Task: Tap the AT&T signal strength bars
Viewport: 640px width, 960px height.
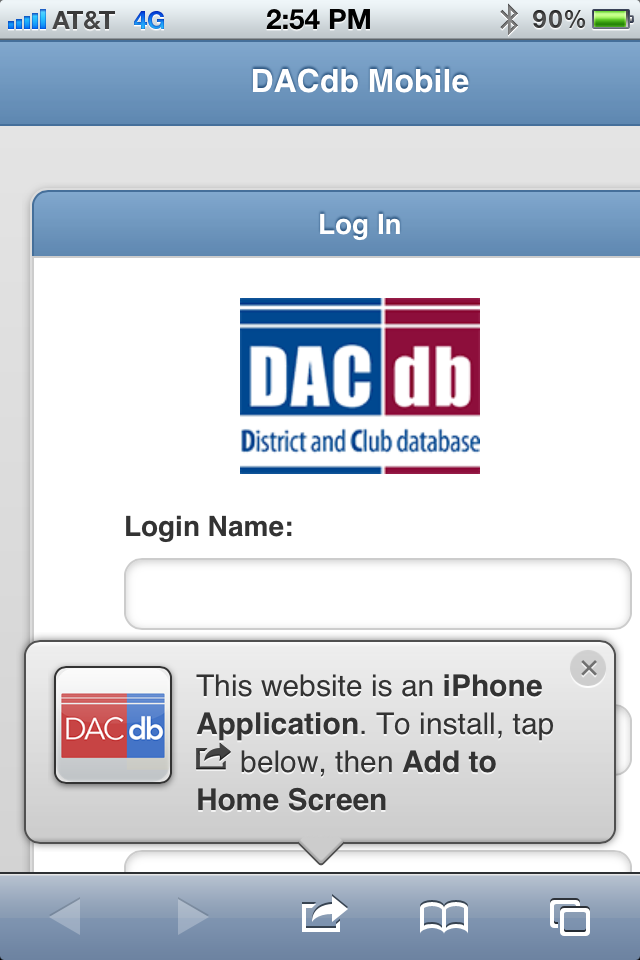Action: coord(27,20)
